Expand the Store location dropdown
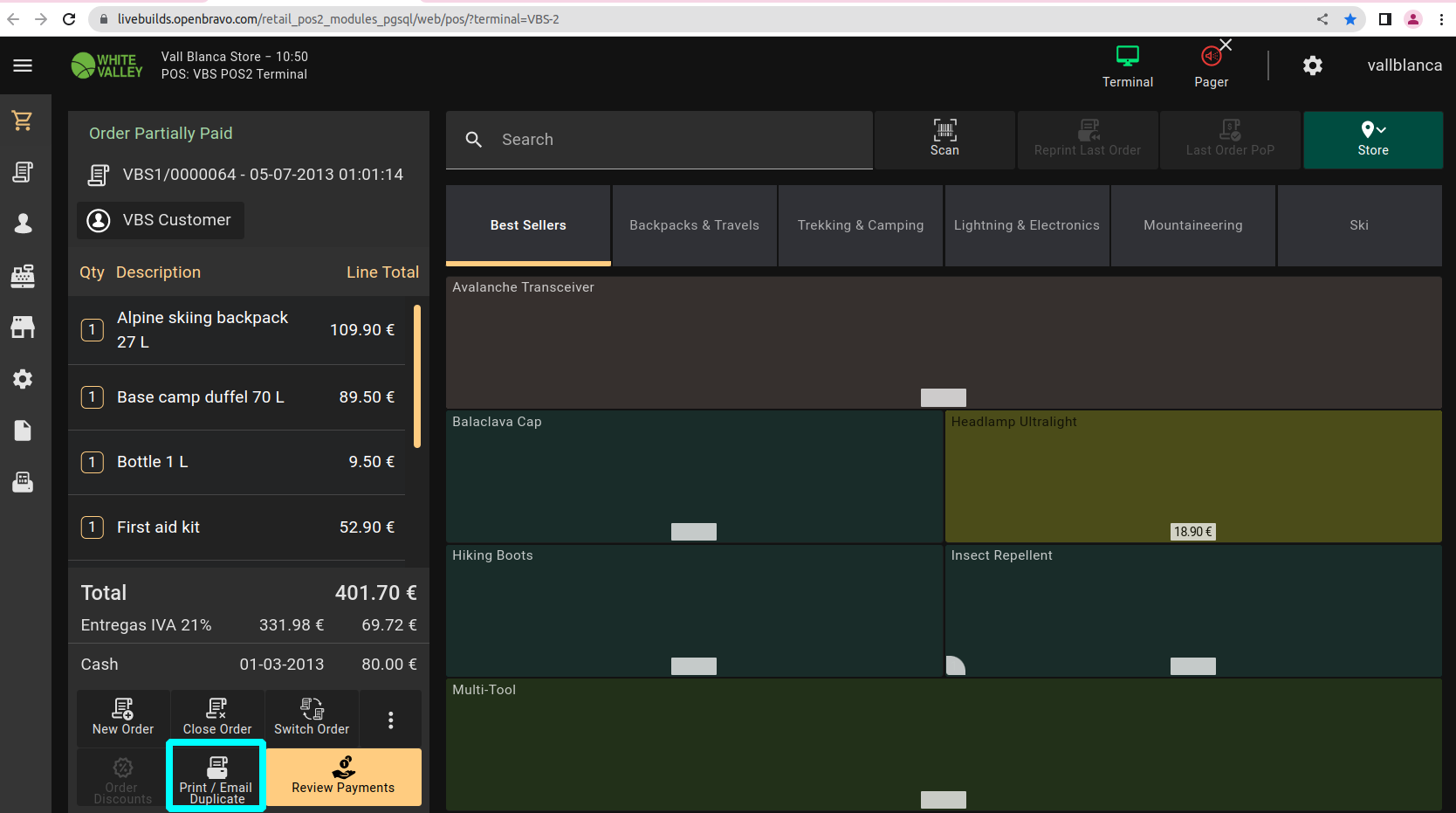The height and width of the screenshot is (813, 1456). pyautogui.click(x=1372, y=139)
